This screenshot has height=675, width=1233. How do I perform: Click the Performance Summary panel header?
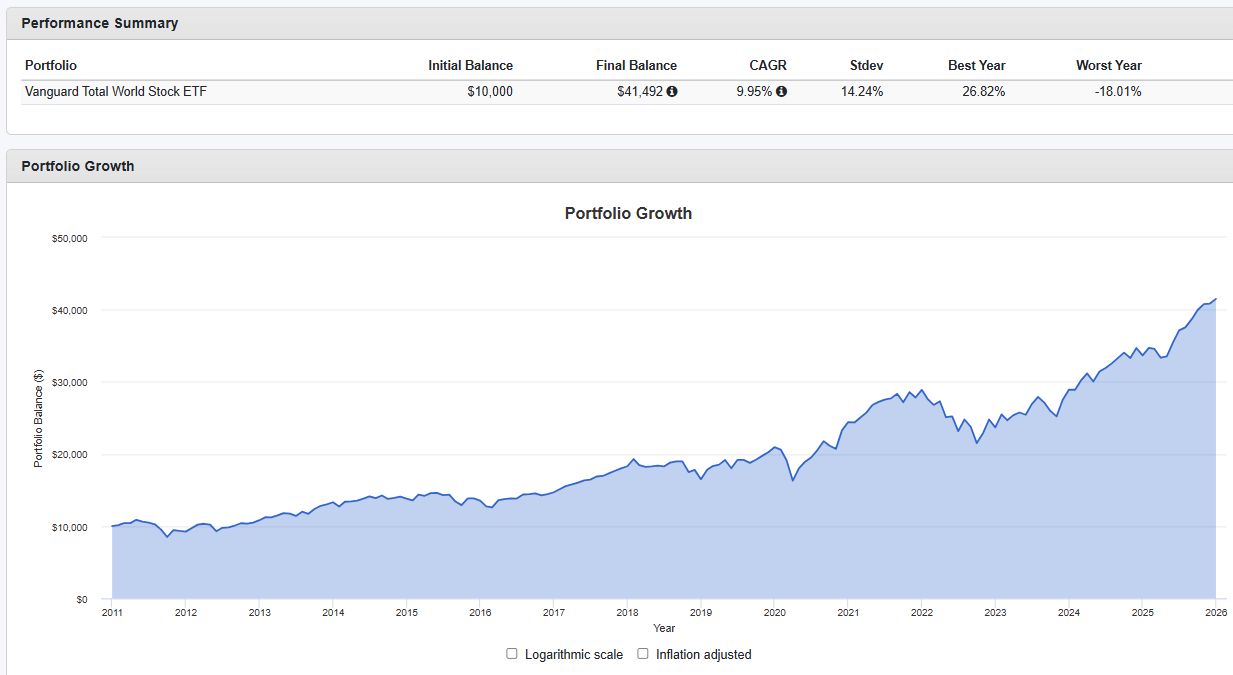point(619,23)
